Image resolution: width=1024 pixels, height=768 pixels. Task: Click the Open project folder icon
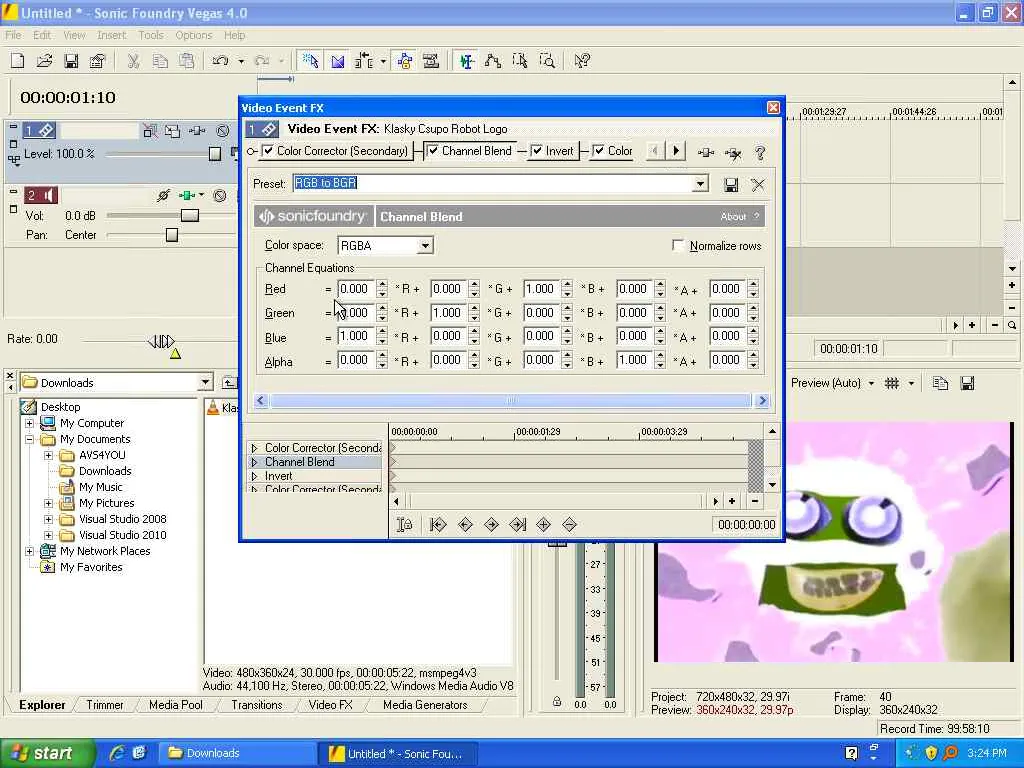(44, 61)
